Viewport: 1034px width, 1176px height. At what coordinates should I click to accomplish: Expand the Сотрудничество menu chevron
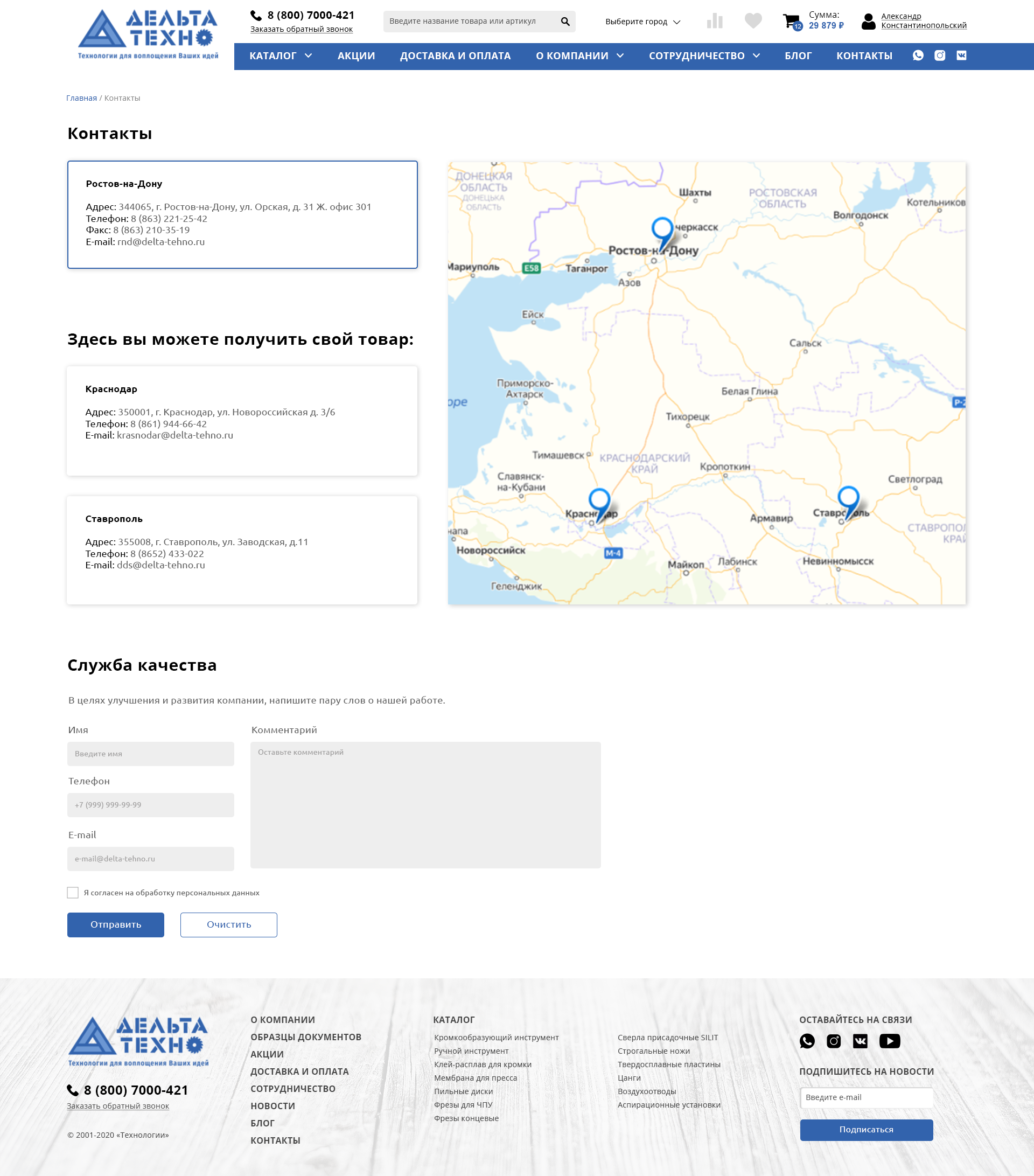point(756,56)
